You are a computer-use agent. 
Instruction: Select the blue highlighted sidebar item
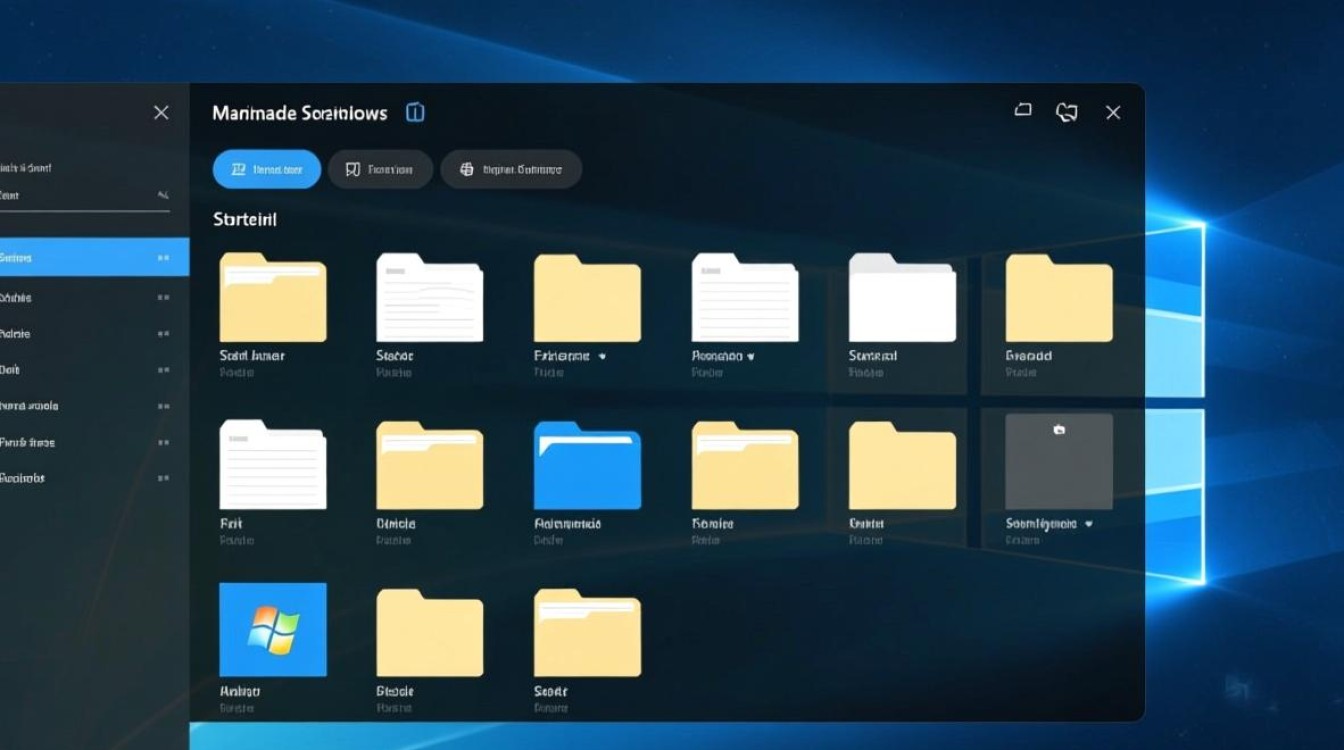(x=90, y=258)
